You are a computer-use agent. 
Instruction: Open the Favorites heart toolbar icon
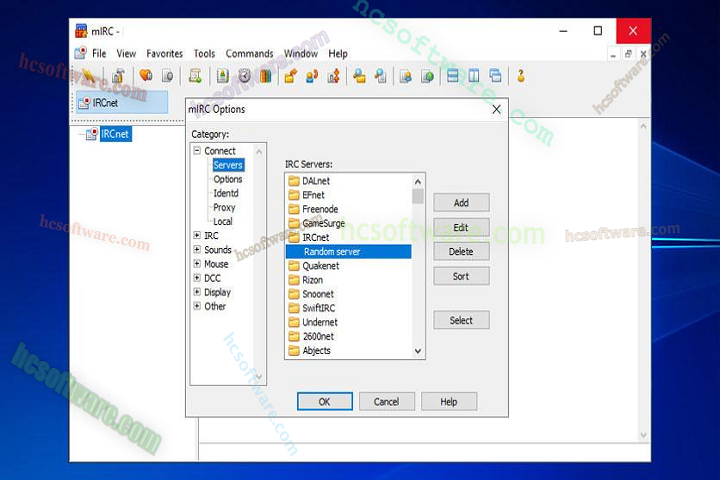pyautogui.click(x=146, y=76)
